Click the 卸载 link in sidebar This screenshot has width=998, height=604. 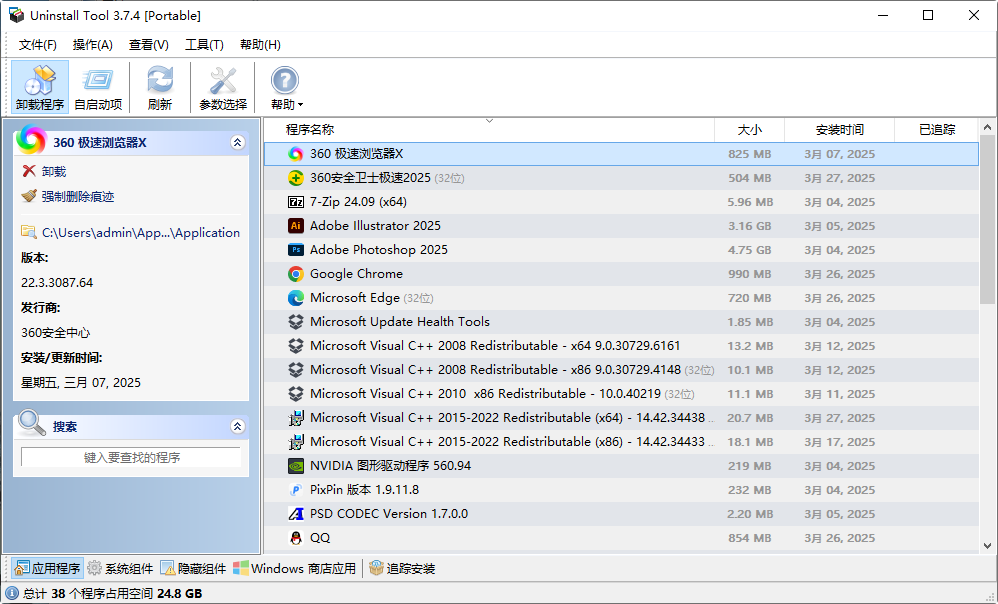[x=54, y=172]
